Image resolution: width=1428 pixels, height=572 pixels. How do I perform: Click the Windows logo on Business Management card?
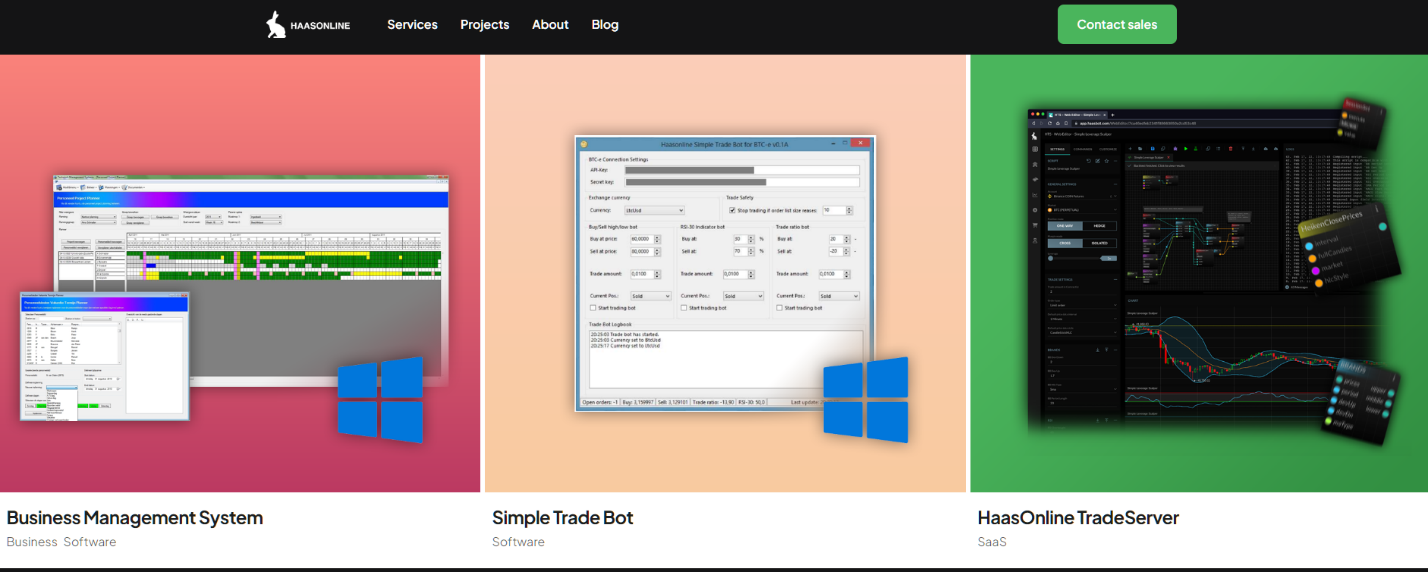click(x=380, y=400)
